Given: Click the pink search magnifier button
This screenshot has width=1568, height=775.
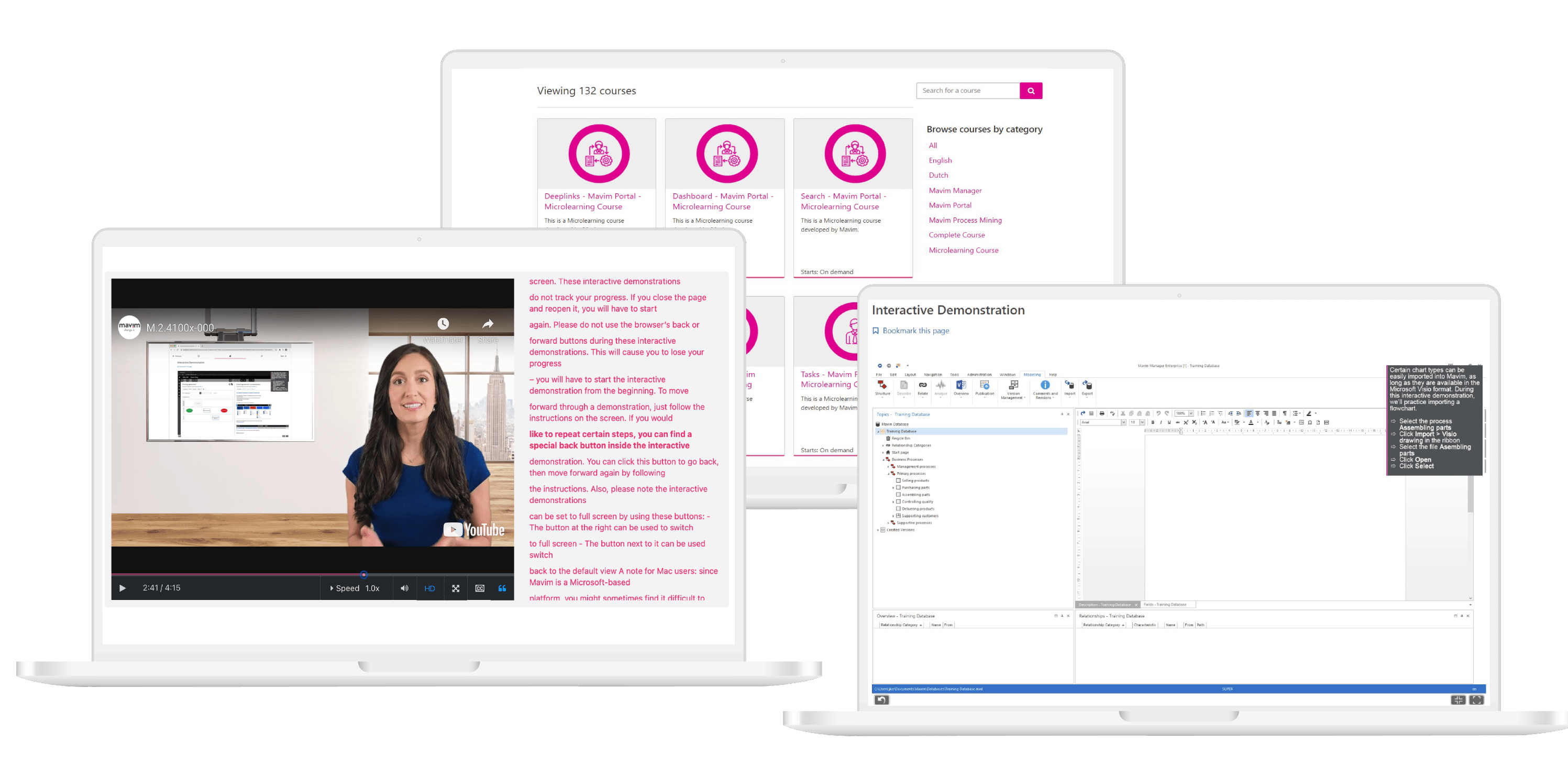Looking at the screenshot, I should (1031, 91).
